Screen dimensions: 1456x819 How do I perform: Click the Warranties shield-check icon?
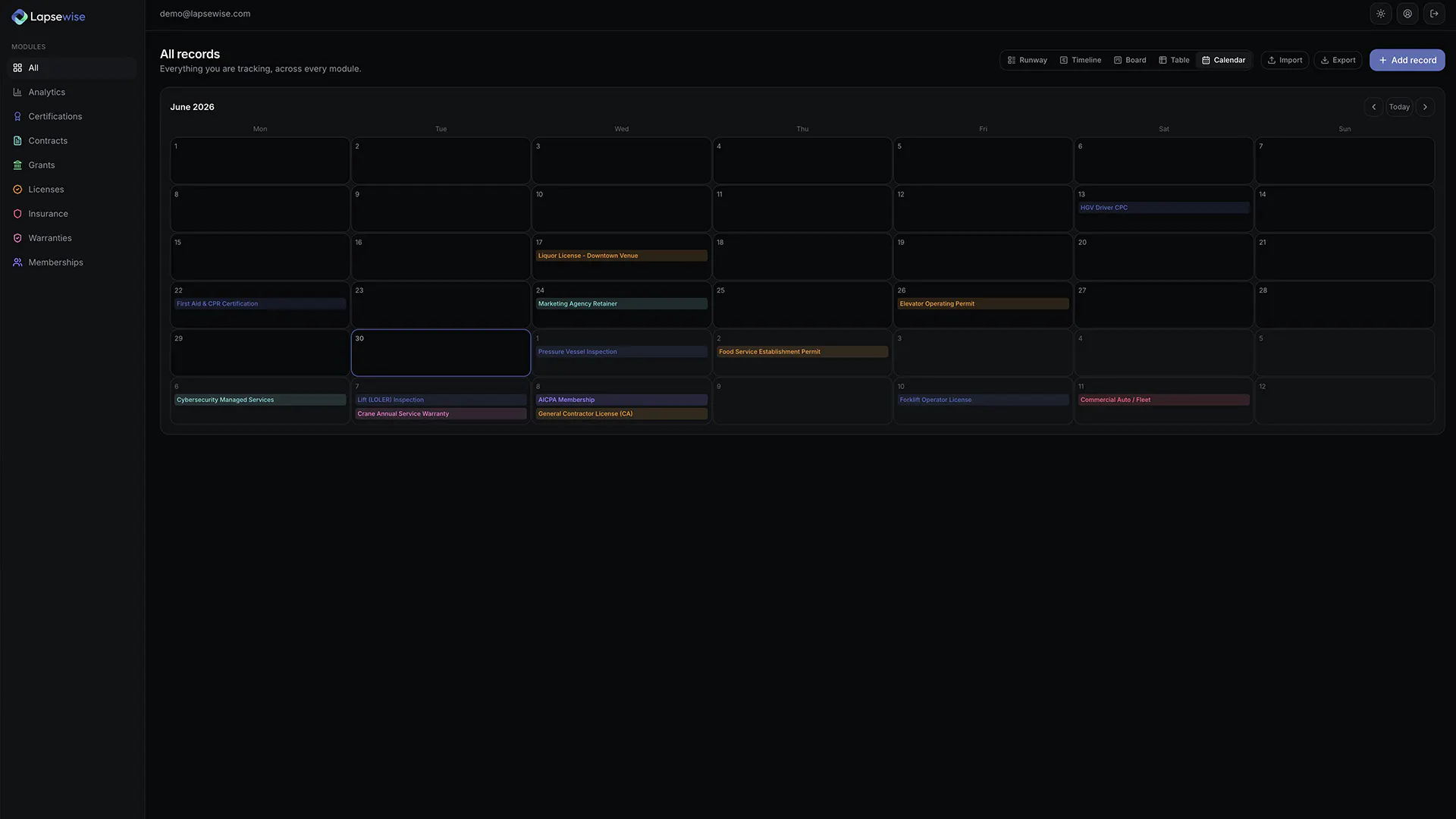point(17,238)
